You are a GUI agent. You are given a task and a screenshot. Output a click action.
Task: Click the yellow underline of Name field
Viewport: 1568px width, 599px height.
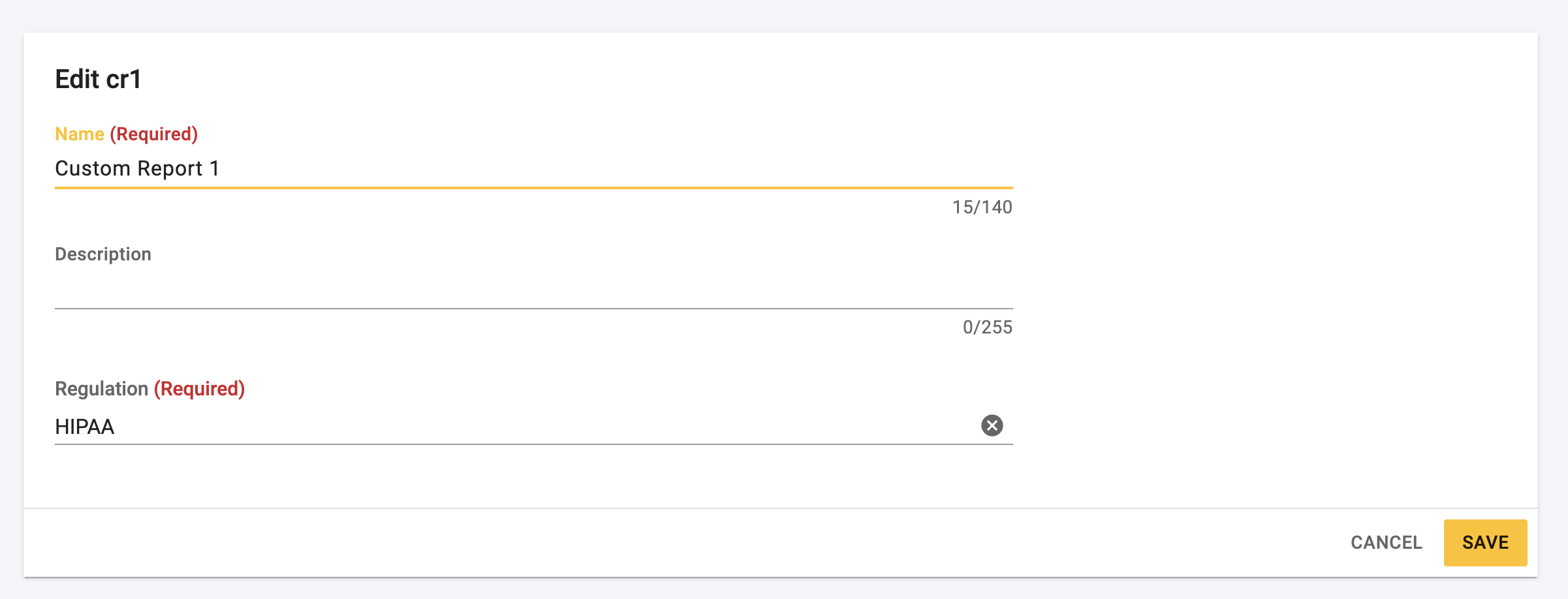point(533,188)
